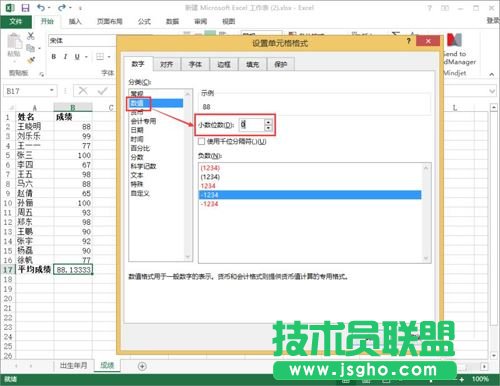This screenshot has height=386, width=500.
Task: Click column B header
Action: (x=73, y=107)
